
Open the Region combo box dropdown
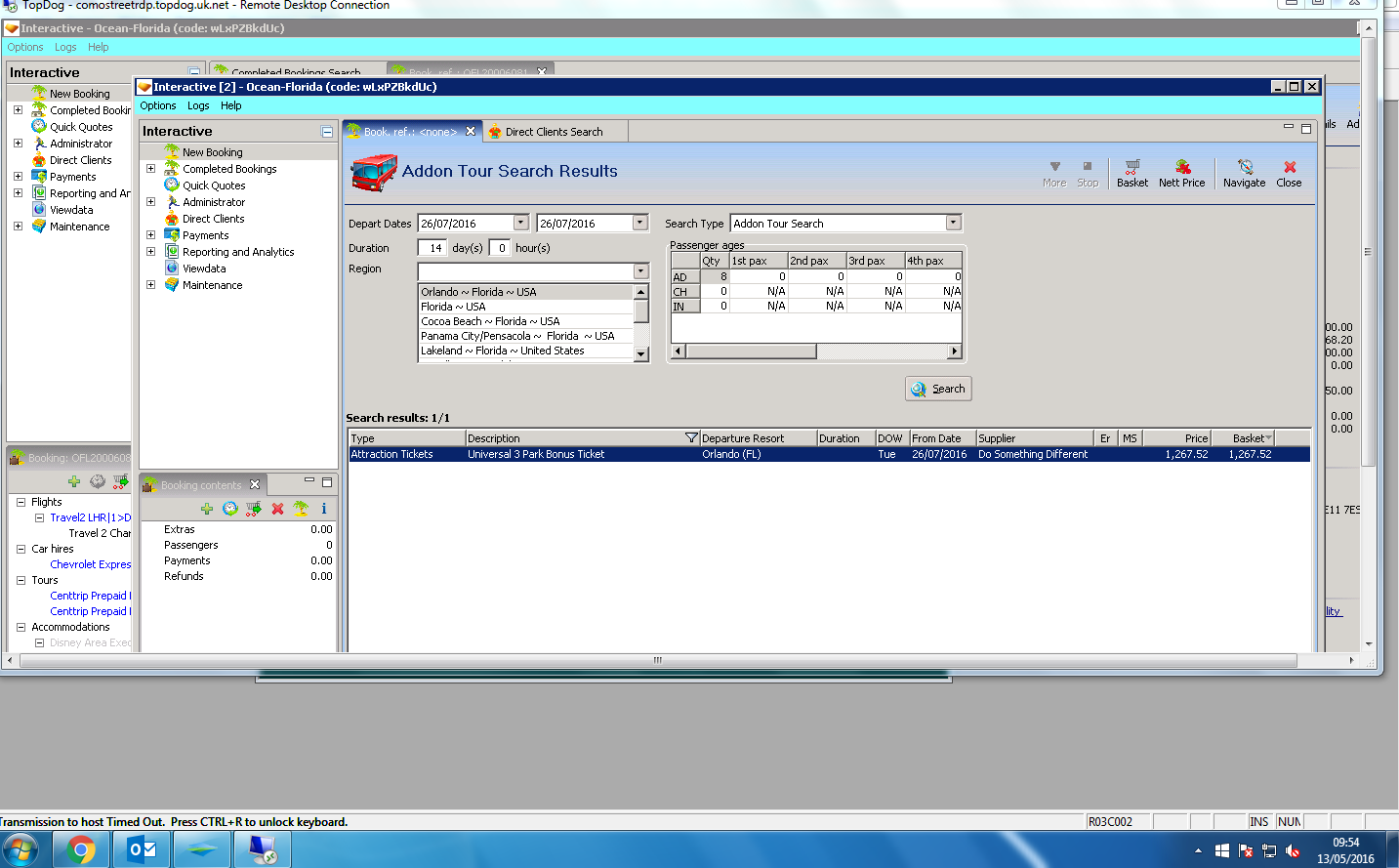pyautogui.click(x=641, y=270)
